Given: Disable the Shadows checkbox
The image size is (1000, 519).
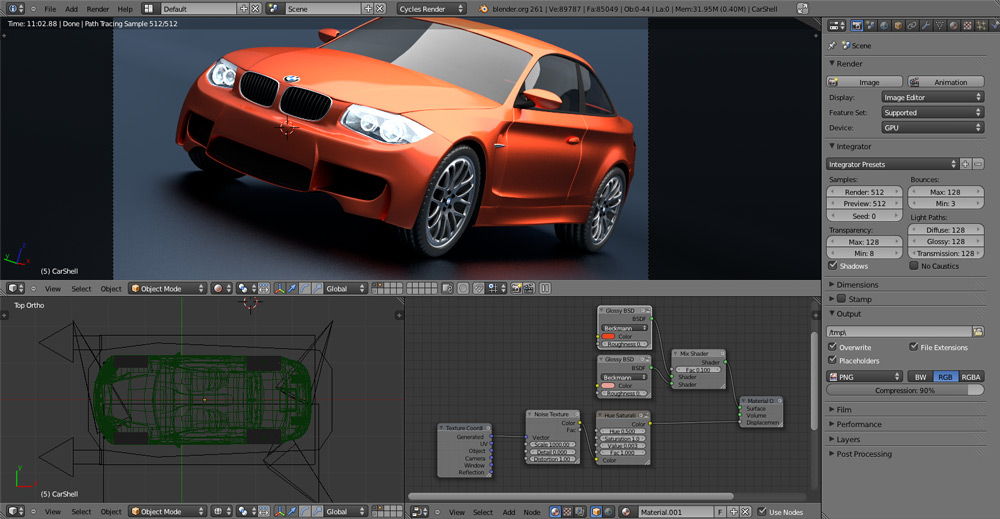Looking at the screenshot, I should click(x=834, y=266).
